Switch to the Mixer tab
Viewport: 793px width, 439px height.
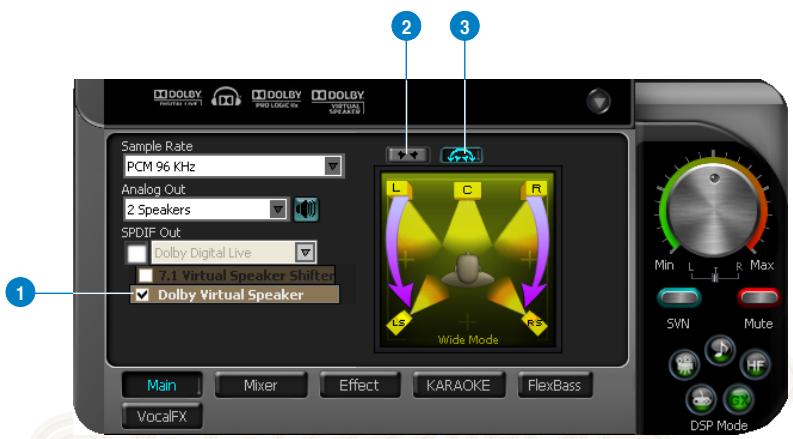point(260,385)
